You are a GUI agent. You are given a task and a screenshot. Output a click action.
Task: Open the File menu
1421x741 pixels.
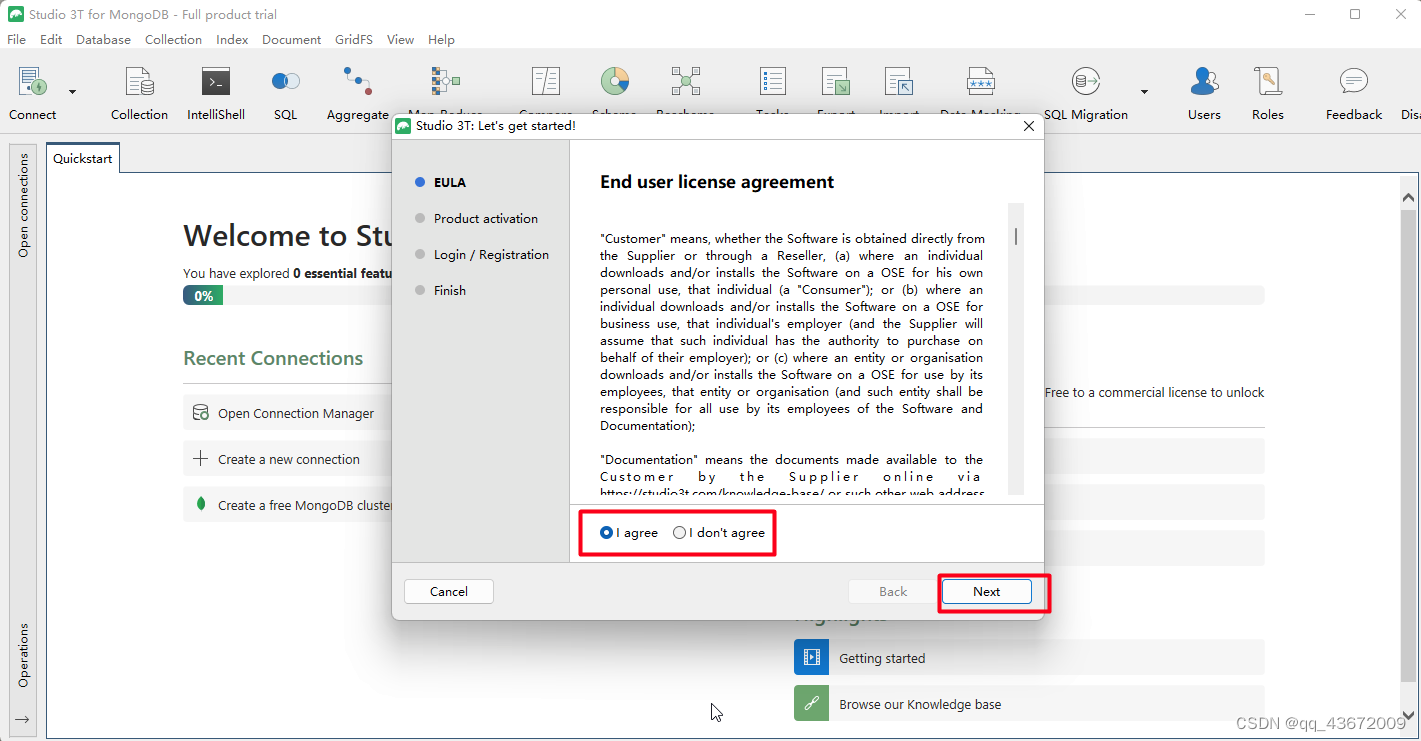(16, 40)
